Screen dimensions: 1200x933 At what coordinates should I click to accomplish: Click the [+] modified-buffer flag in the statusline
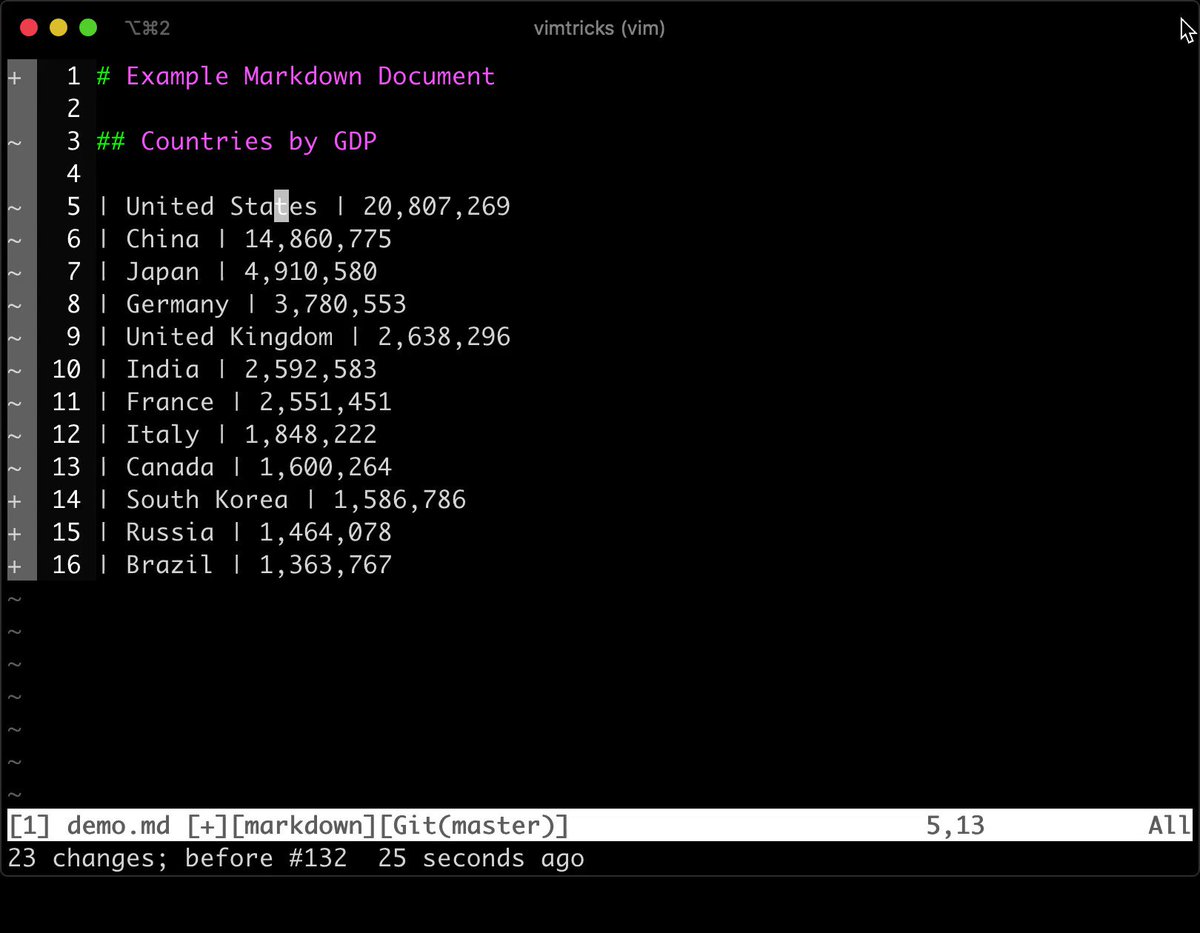point(205,825)
